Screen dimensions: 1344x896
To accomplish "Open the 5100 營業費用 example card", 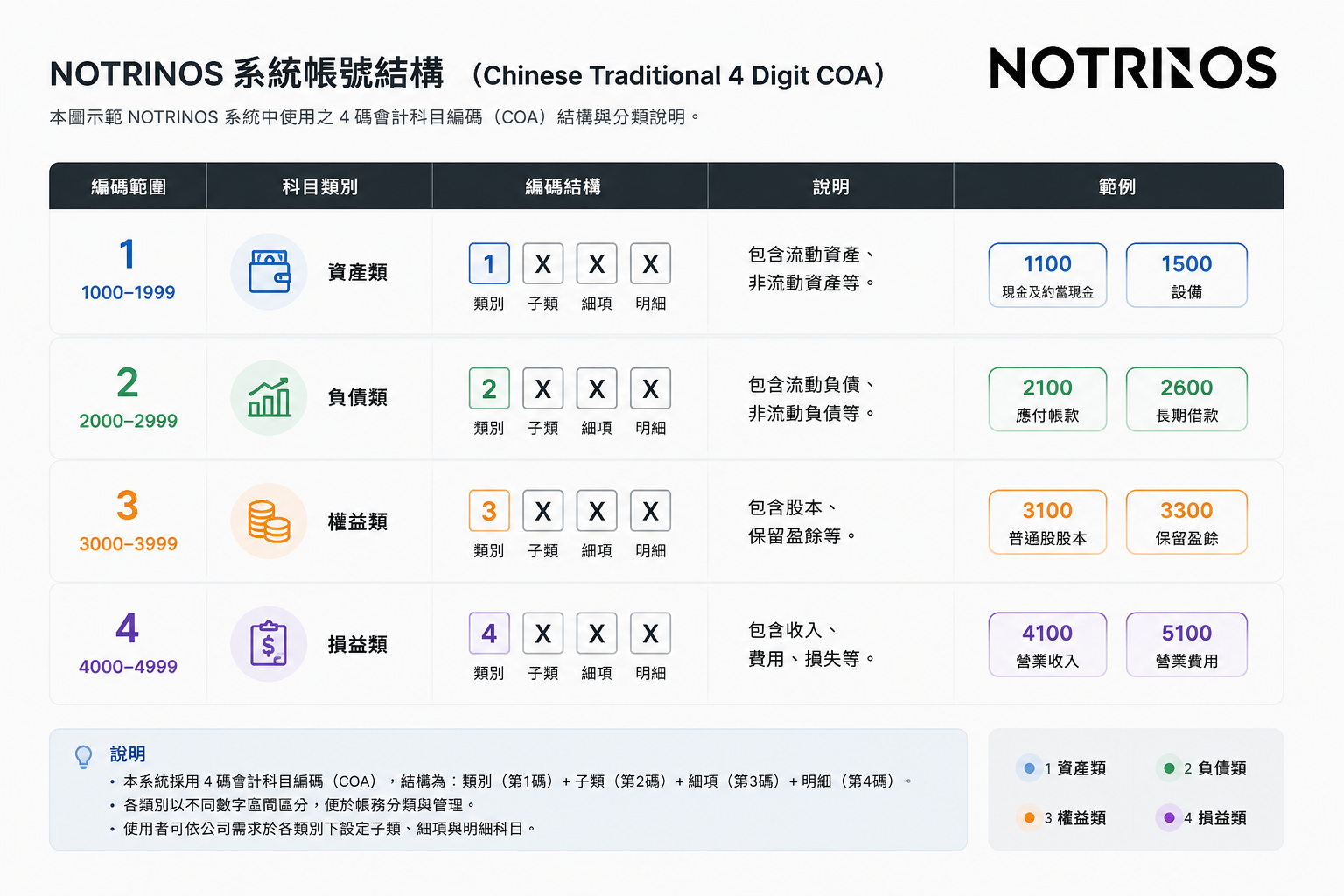I will (x=1186, y=644).
